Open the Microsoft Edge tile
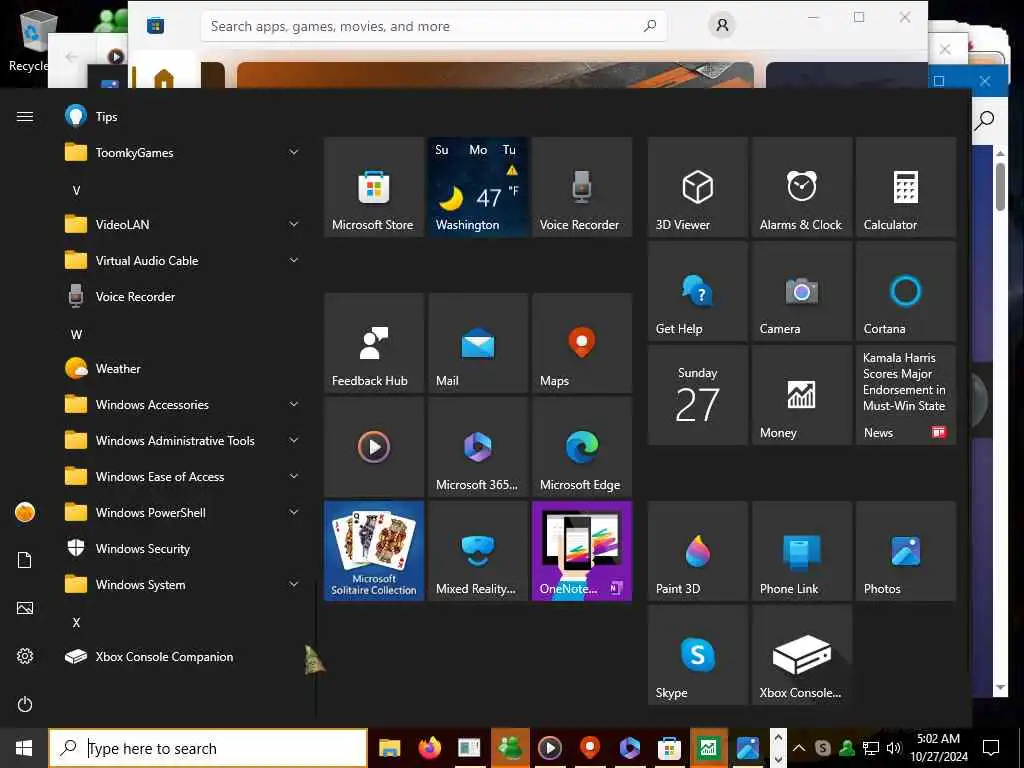 pos(582,447)
